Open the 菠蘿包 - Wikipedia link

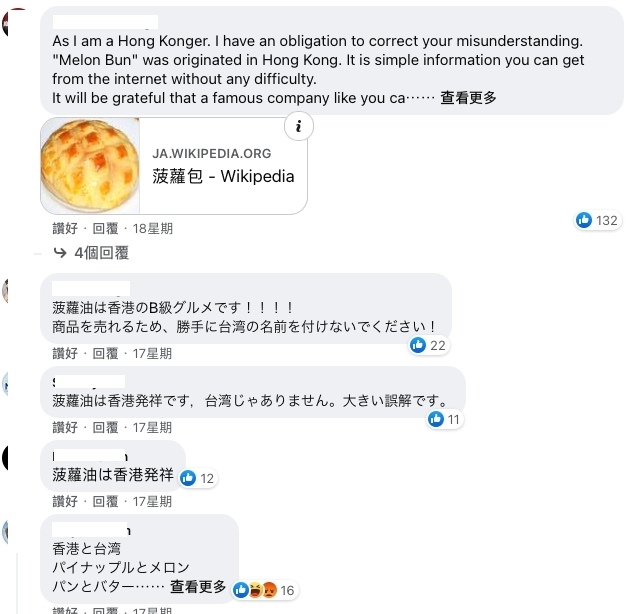223,176
